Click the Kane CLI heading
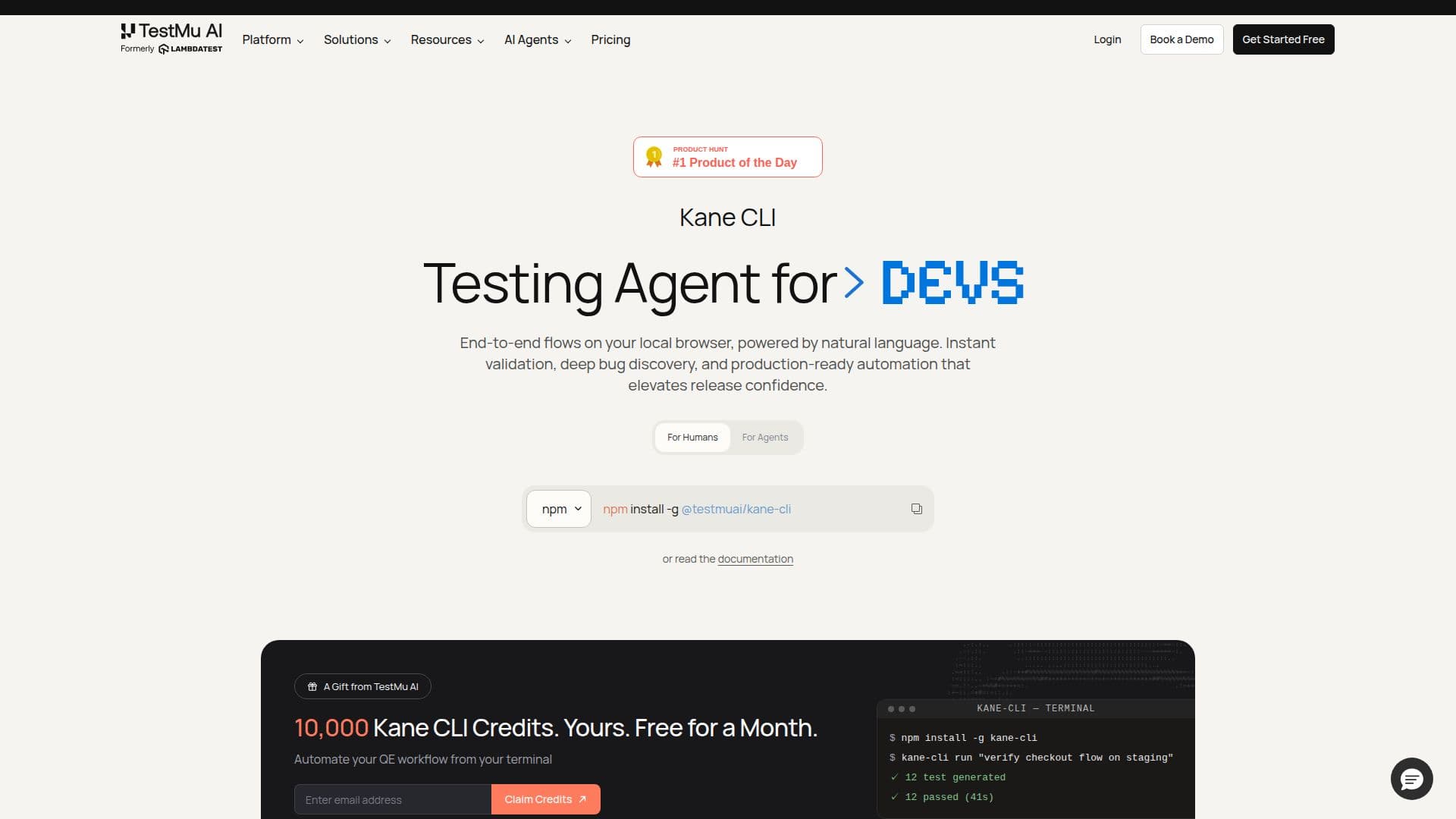 [x=727, y=218]
